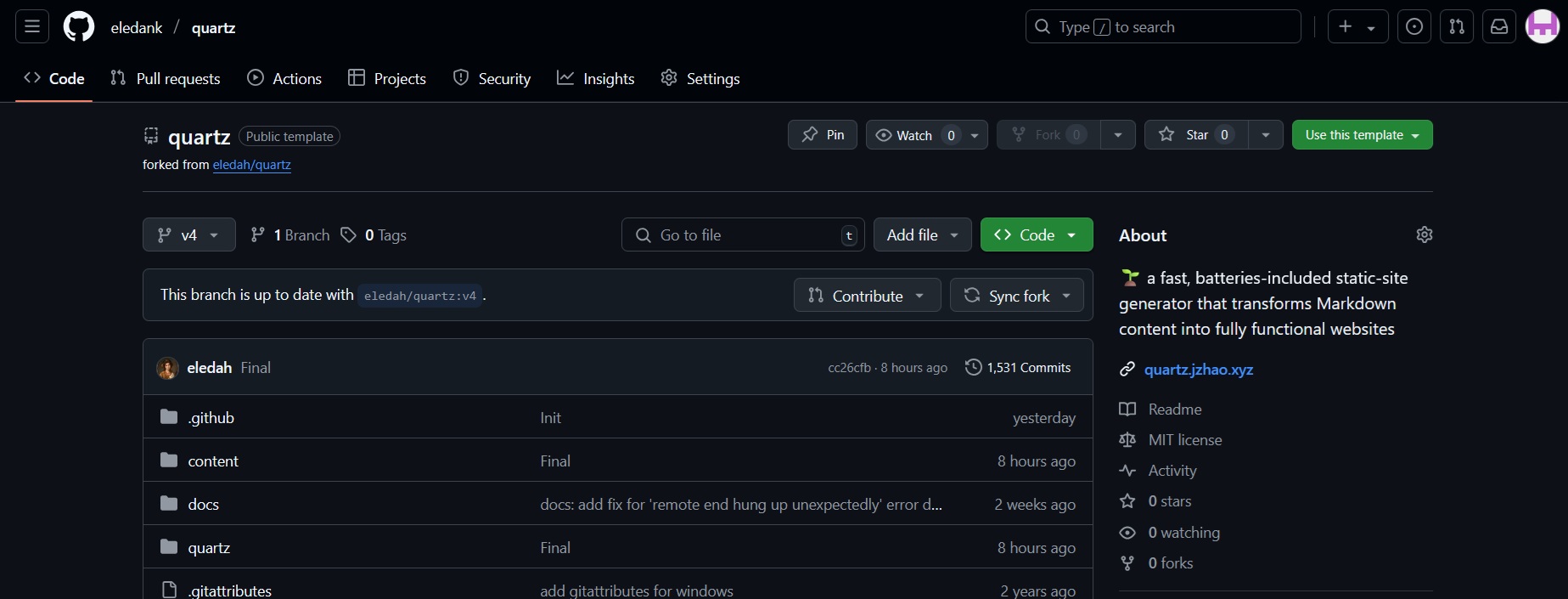The height and width of the screenshot is (599, 1568).
Task: Click the star icon beside 0 stars
Action: (x=1127, y=501)
